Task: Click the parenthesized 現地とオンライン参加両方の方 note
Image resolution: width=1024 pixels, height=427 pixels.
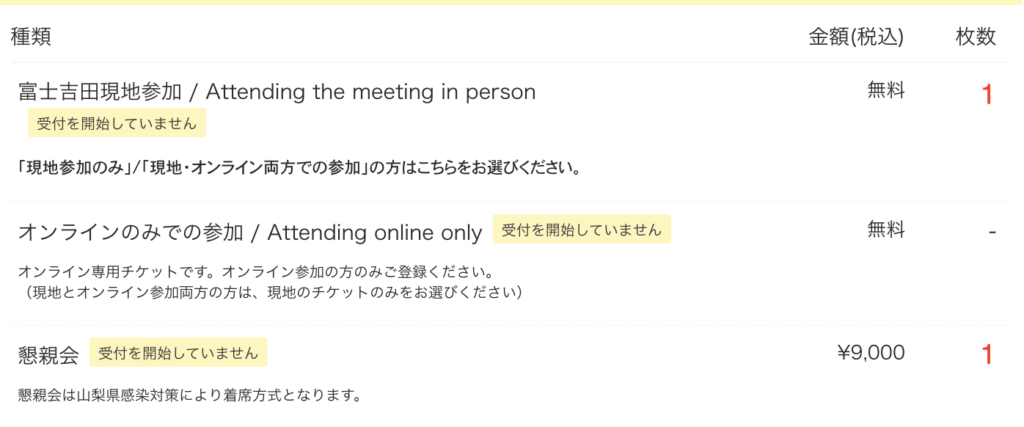Action: pos(271,293)
